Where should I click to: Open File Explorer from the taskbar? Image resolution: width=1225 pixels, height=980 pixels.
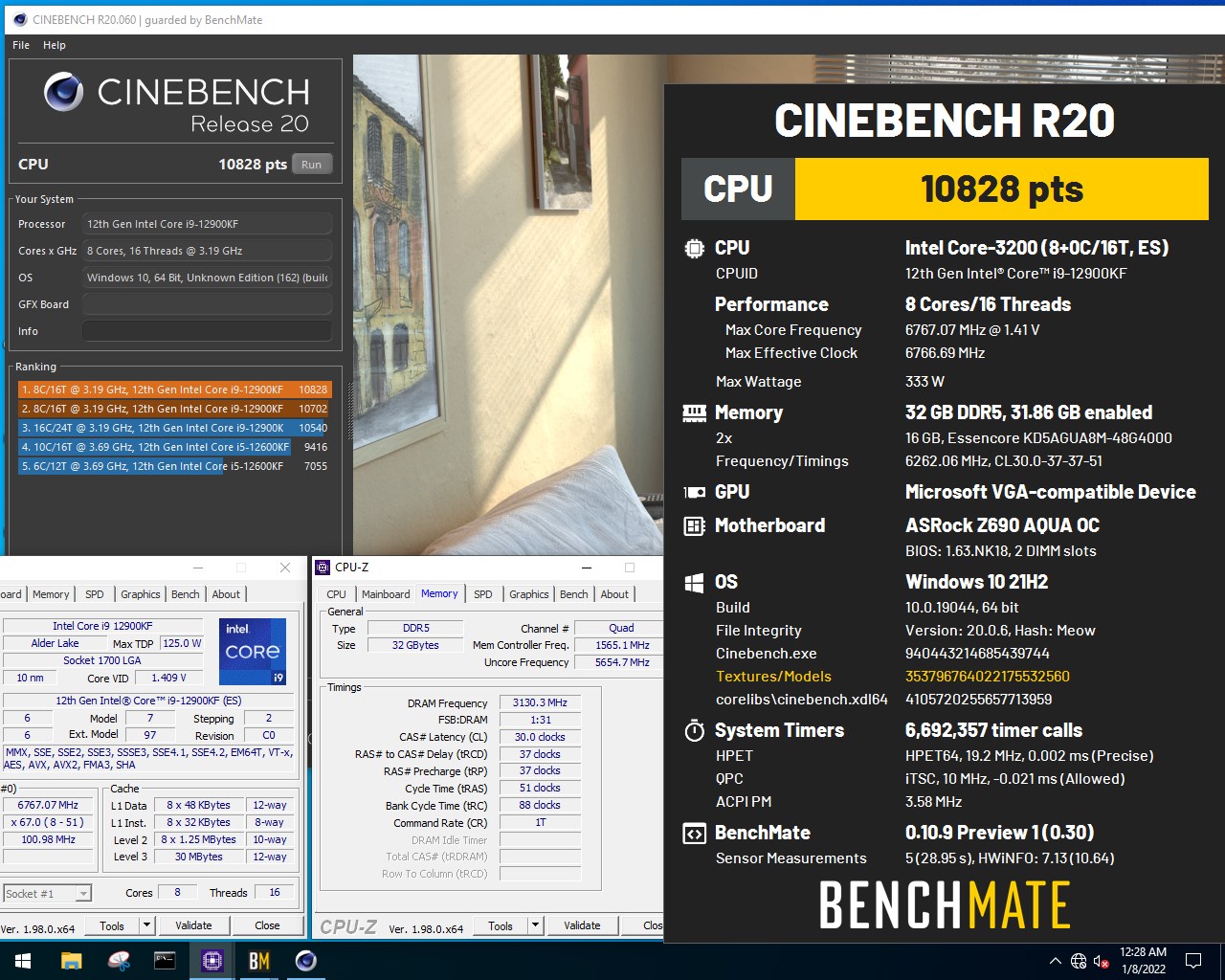tap(72, 960)
